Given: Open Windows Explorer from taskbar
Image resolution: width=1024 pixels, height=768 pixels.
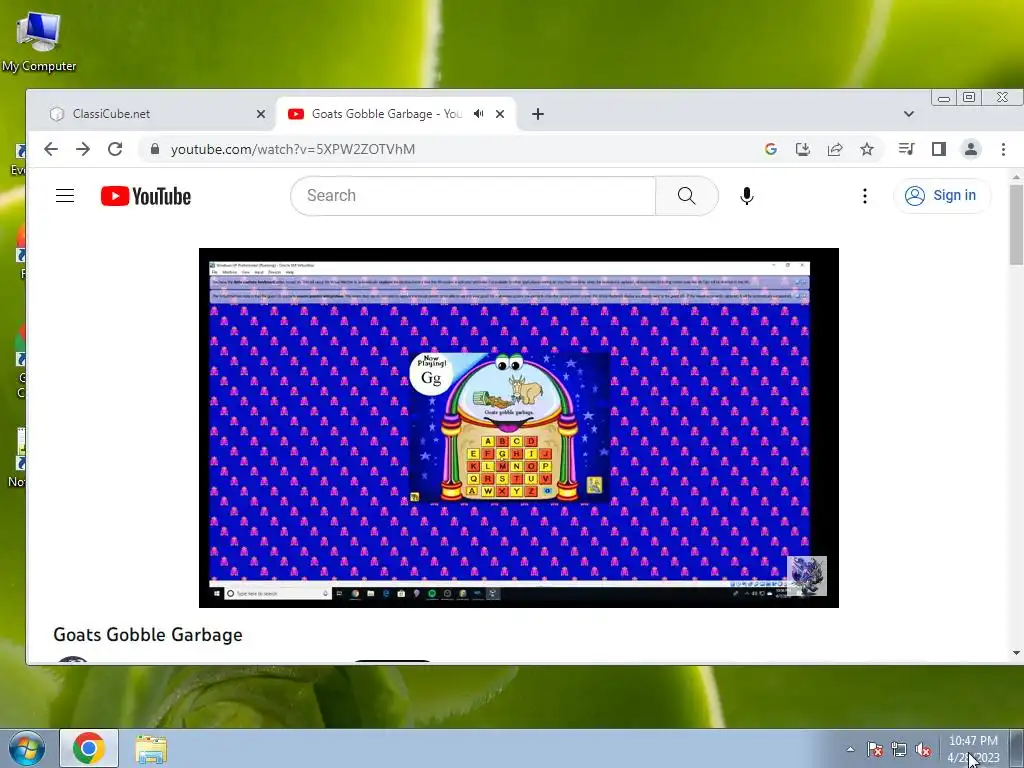Looking at the screenshot, I should (151, 749).
